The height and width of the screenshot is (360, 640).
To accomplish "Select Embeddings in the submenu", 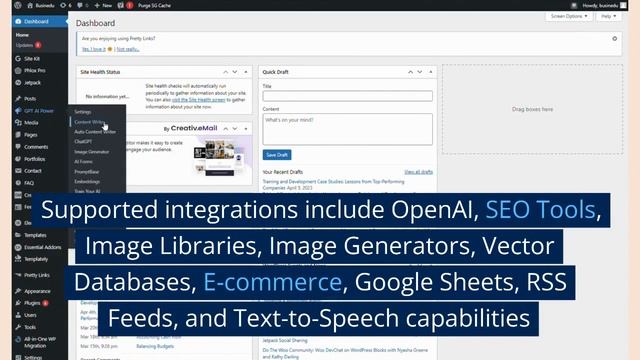I will tap(87, 182).
